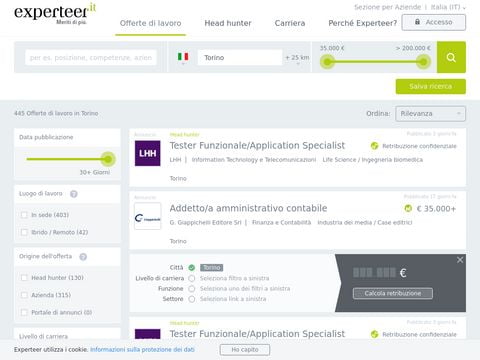
Task: Click Information Technology e Telecomunicazioni text
Action: pos(254,160)
